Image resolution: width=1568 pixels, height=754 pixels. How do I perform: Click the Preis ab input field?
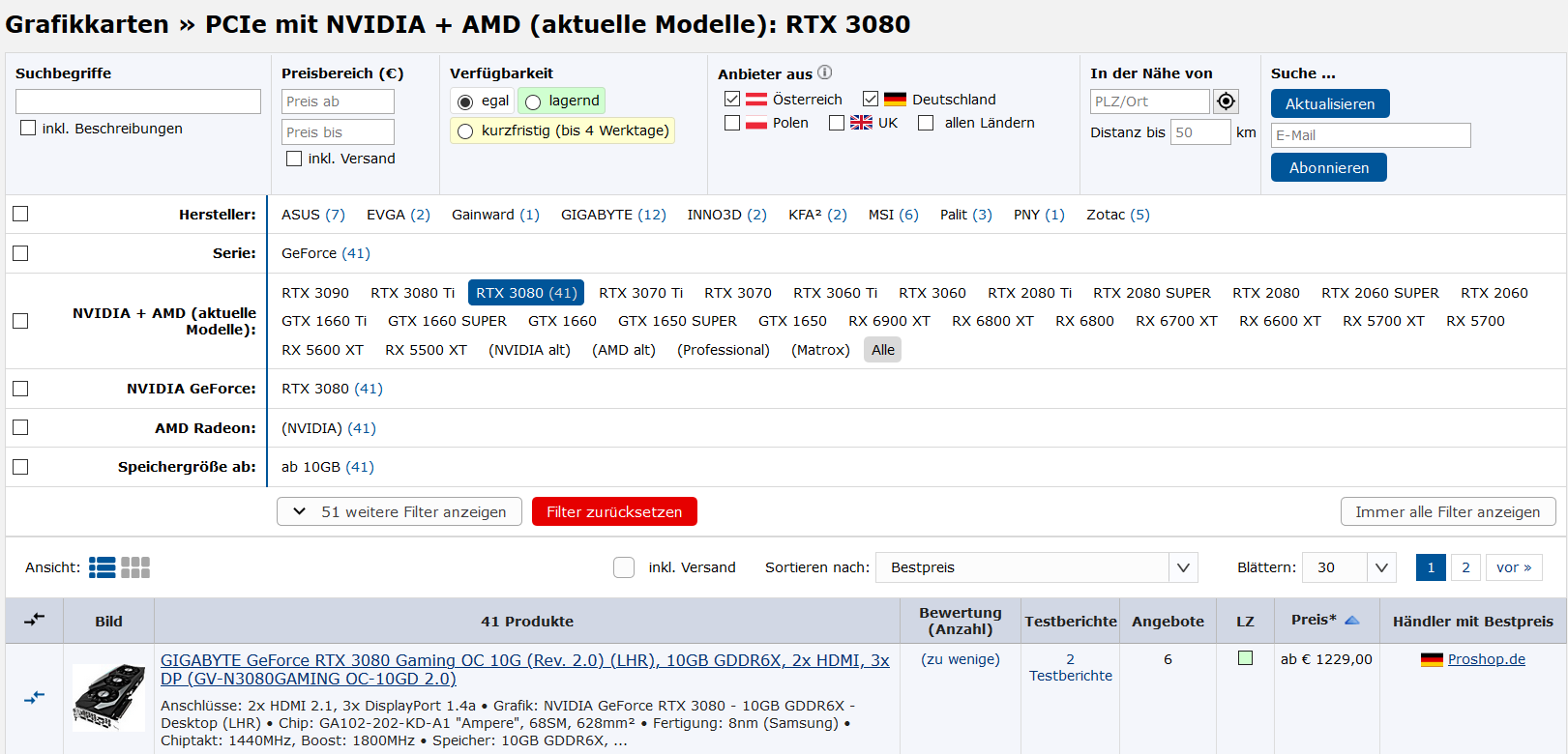(338, 101)
